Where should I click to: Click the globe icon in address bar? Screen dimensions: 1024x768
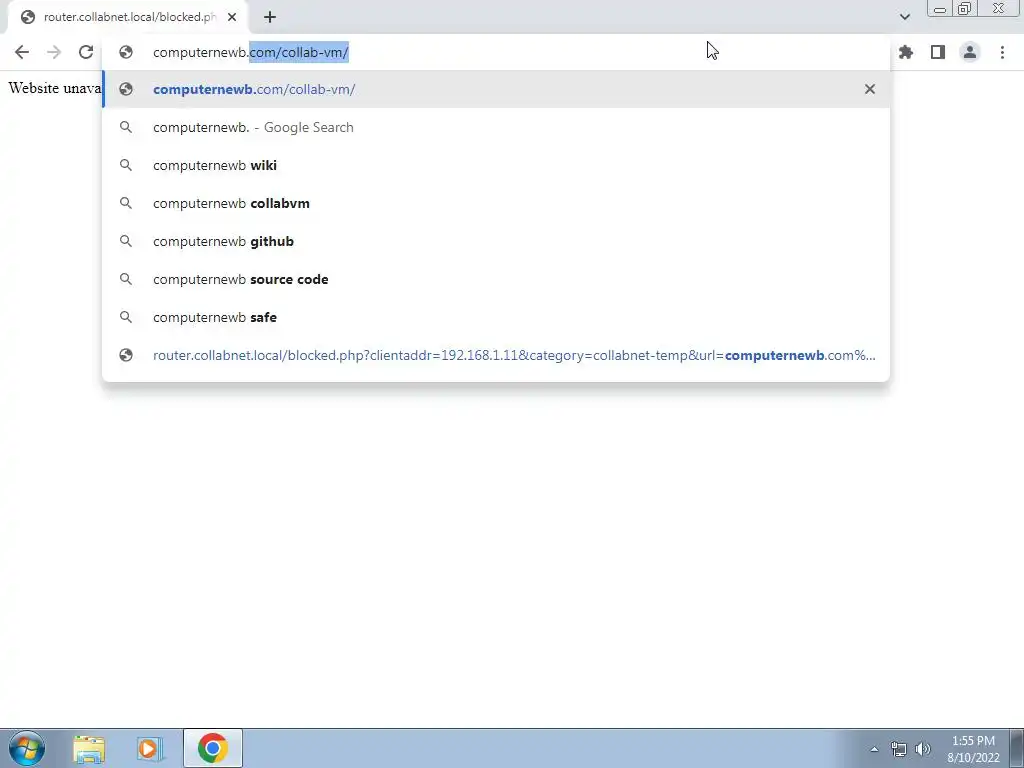point(126,52)
